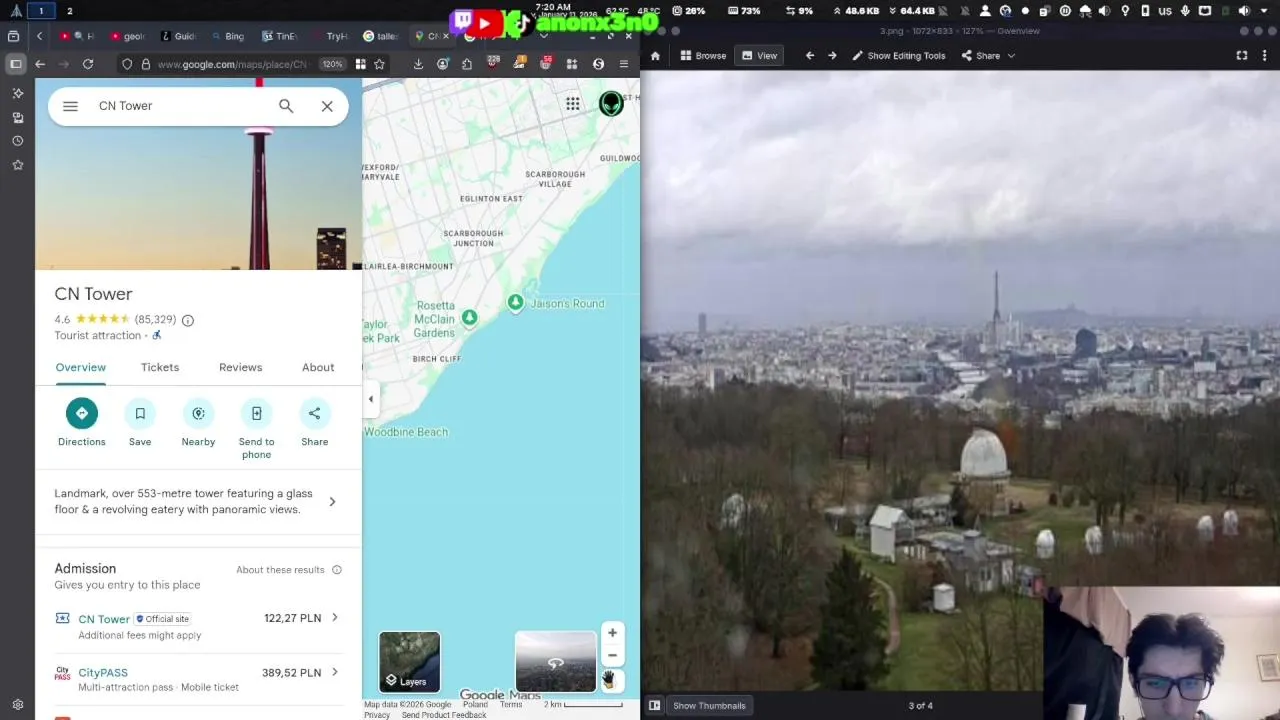
Task: Switch to the Reviews tab
Action: (240, 367)
